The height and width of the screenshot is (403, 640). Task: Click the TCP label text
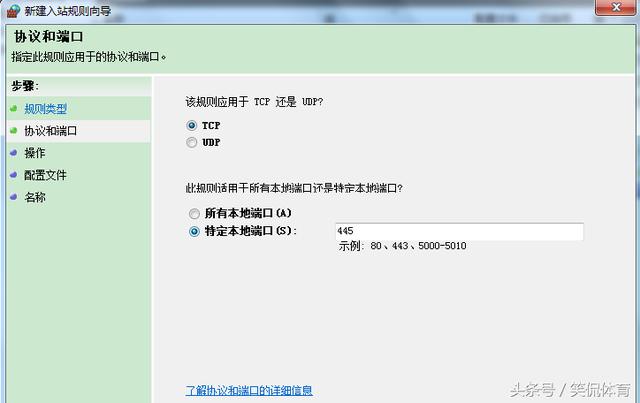211,125
